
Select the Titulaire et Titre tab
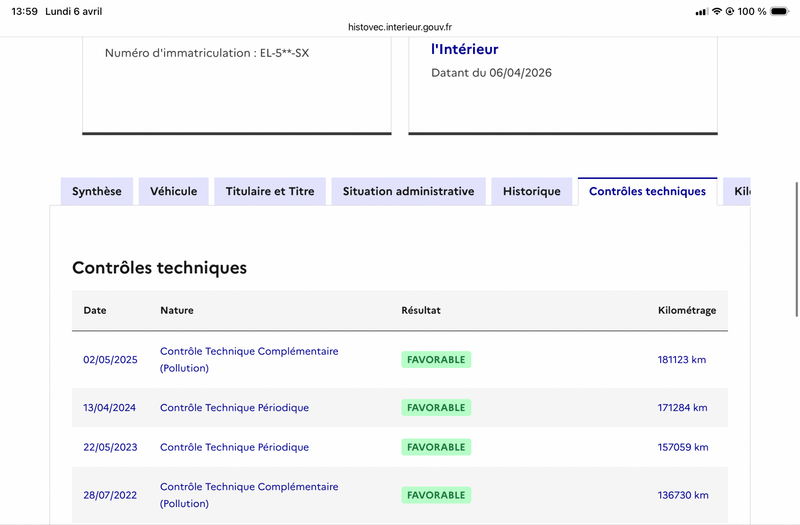270,191
